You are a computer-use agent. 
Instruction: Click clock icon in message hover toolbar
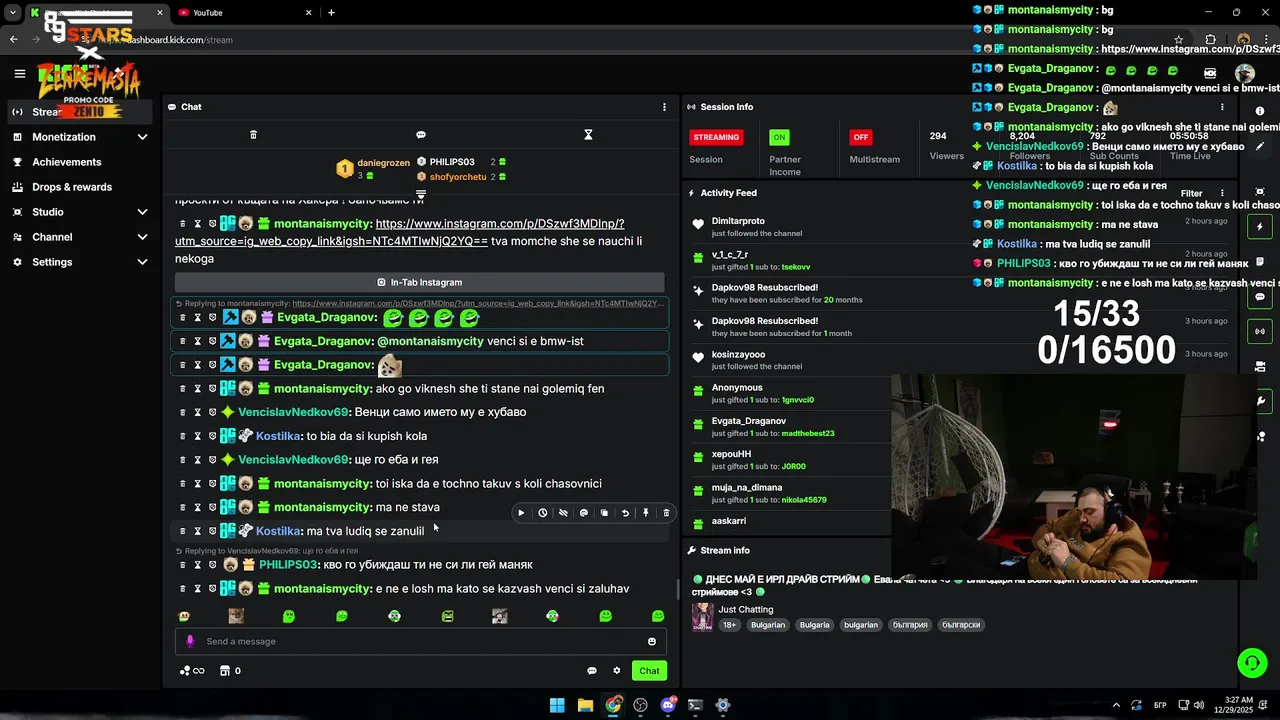542,513
